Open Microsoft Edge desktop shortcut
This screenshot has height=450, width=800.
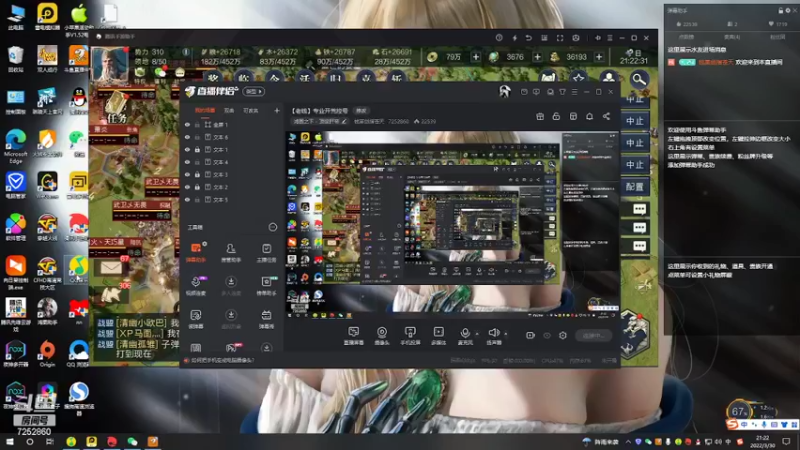[x=15, y=146]
